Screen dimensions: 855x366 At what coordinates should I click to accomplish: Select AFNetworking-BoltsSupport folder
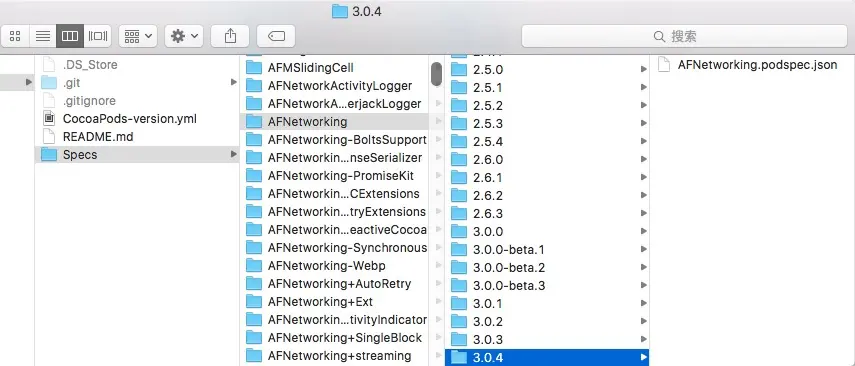(334, 140)
